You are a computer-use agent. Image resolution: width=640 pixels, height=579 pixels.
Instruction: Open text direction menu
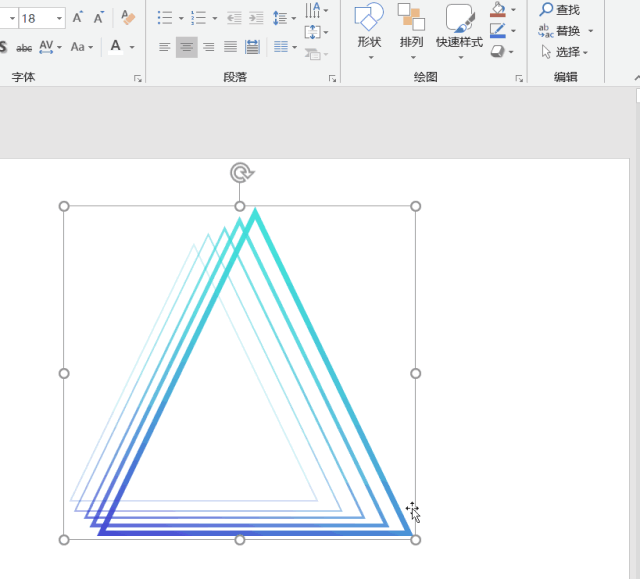click(316, 10)
